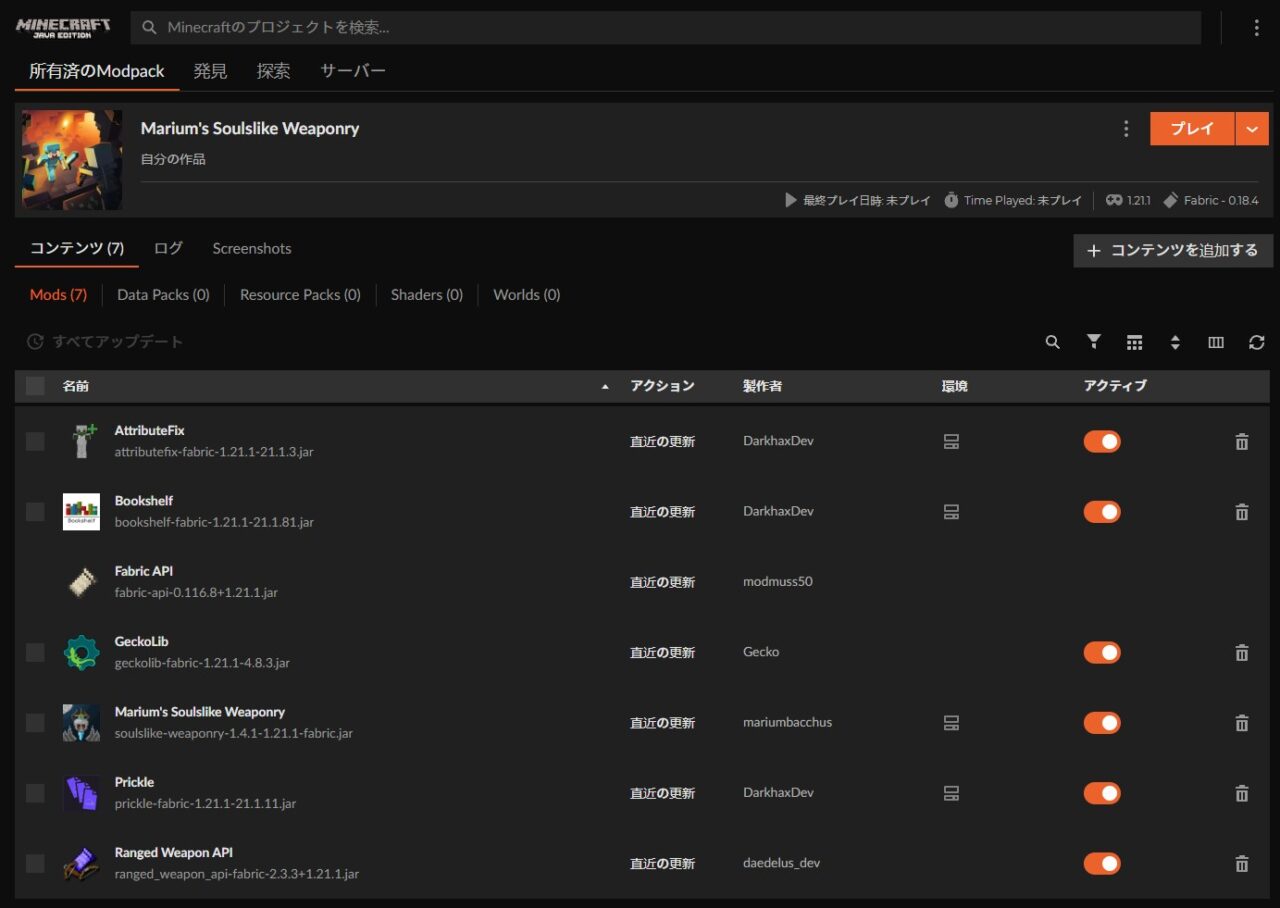Open the 発見 tab
Screen dimensions: 1280x908
(x=210, y=71)
